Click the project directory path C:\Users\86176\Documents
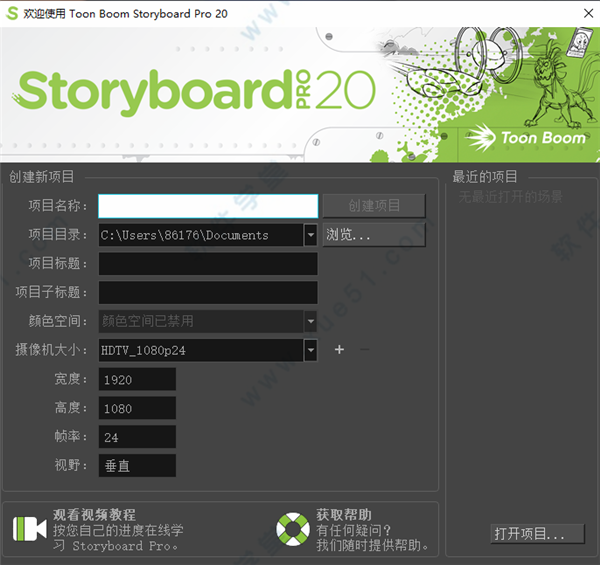Screen dimensions: 600x565 [184, 235]
